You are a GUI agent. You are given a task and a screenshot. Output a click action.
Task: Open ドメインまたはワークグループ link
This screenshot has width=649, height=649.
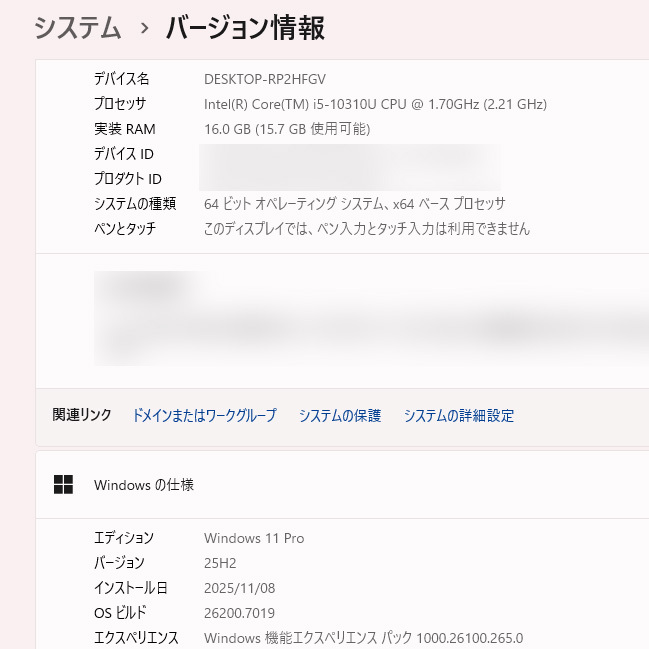(x=204, y=416)
